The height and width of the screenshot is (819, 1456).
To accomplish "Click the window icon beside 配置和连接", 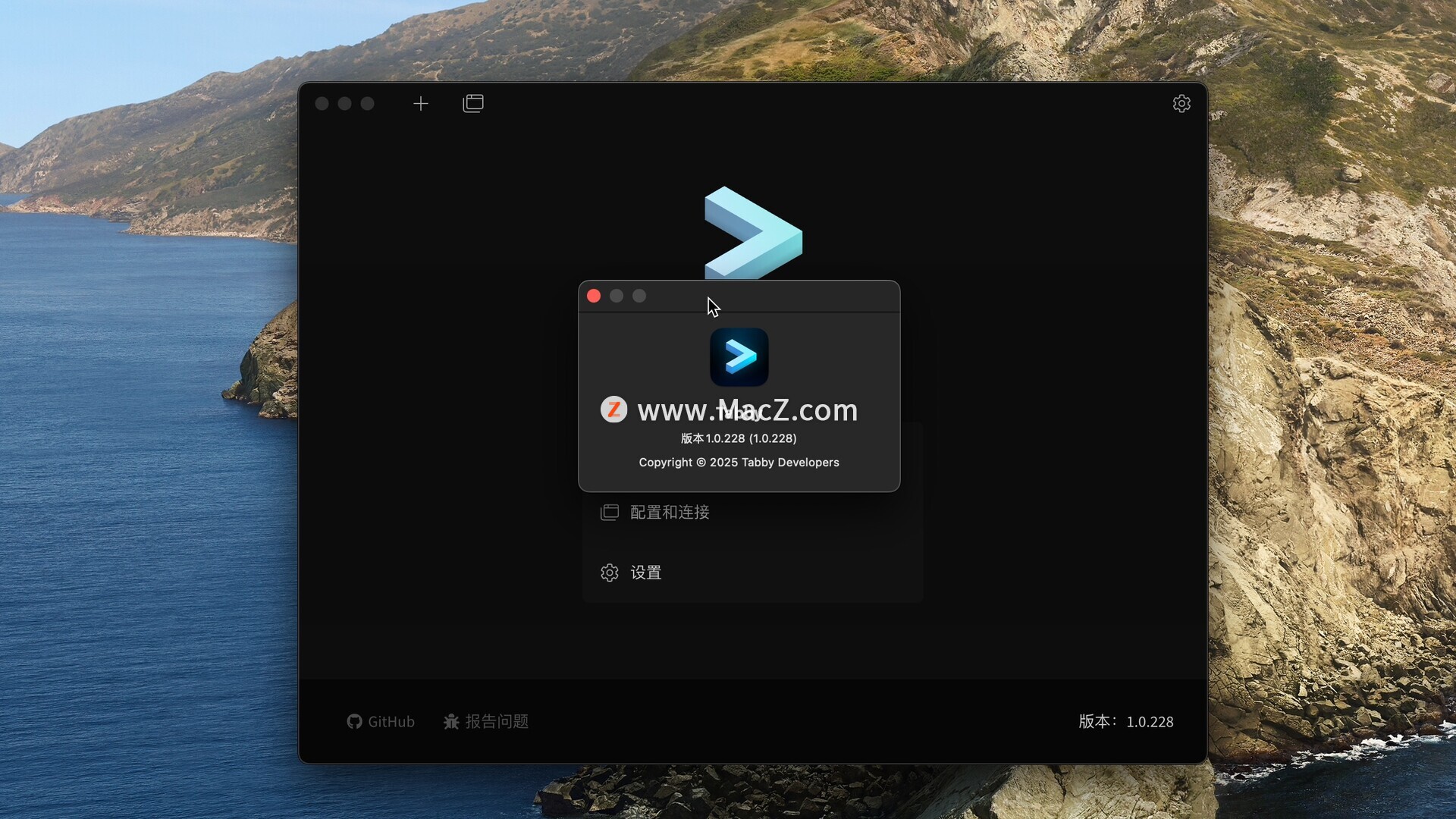I will (610, 512).
